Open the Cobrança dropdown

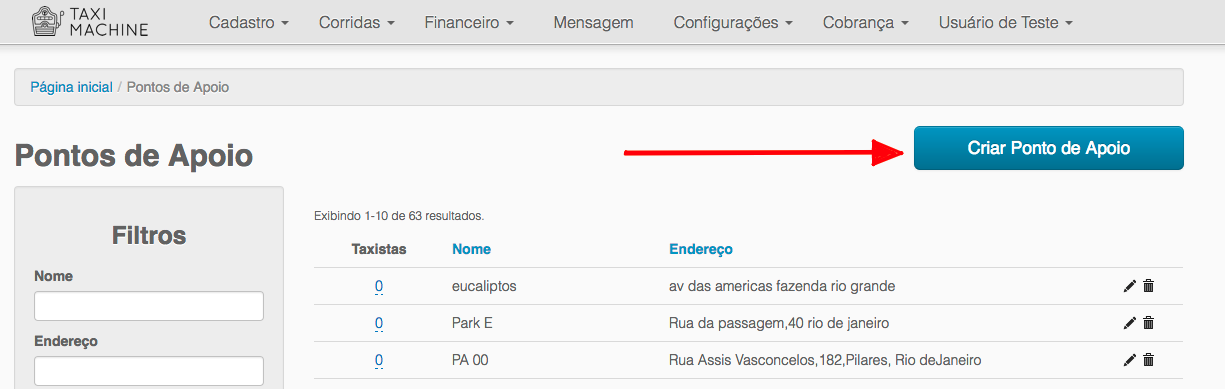[866, 22]
